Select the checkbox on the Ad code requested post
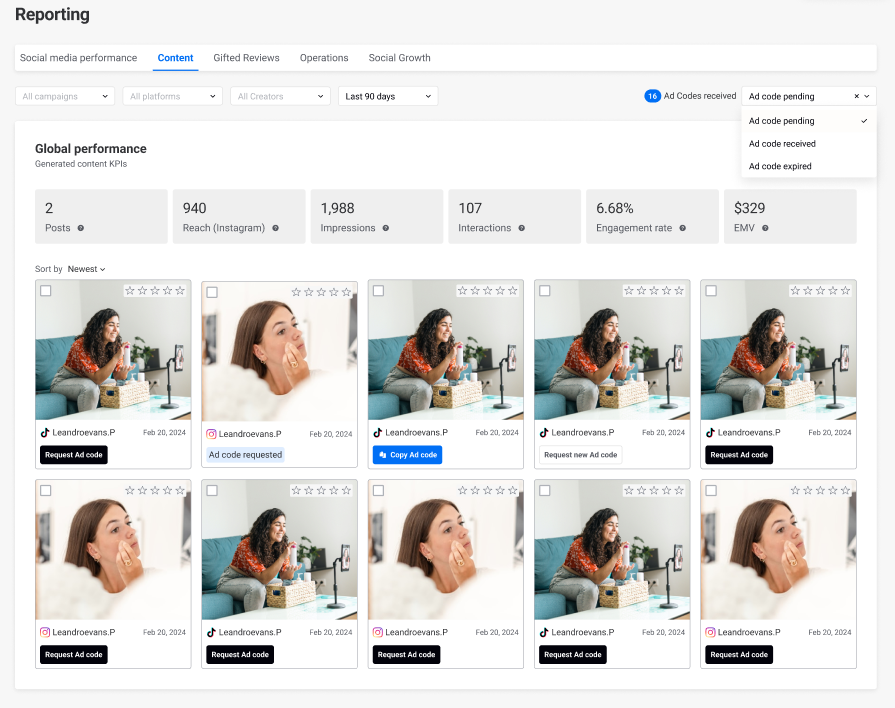Viewport: 895px width, 708px height. (212, 292)
